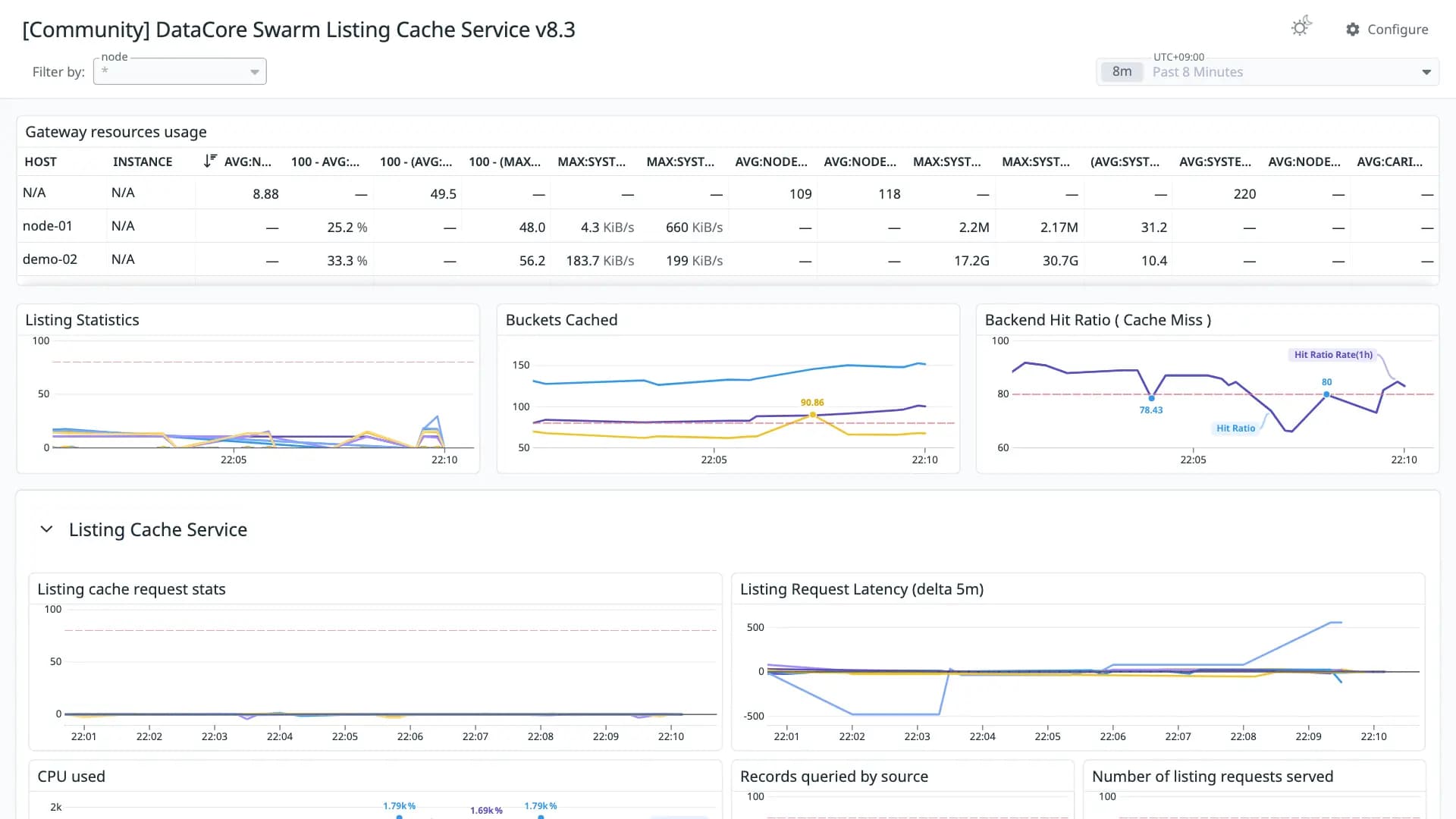This screenshot has height=819, width=1456.
Task: Click the Listing cache request stats title
Action: coord(131,589)
